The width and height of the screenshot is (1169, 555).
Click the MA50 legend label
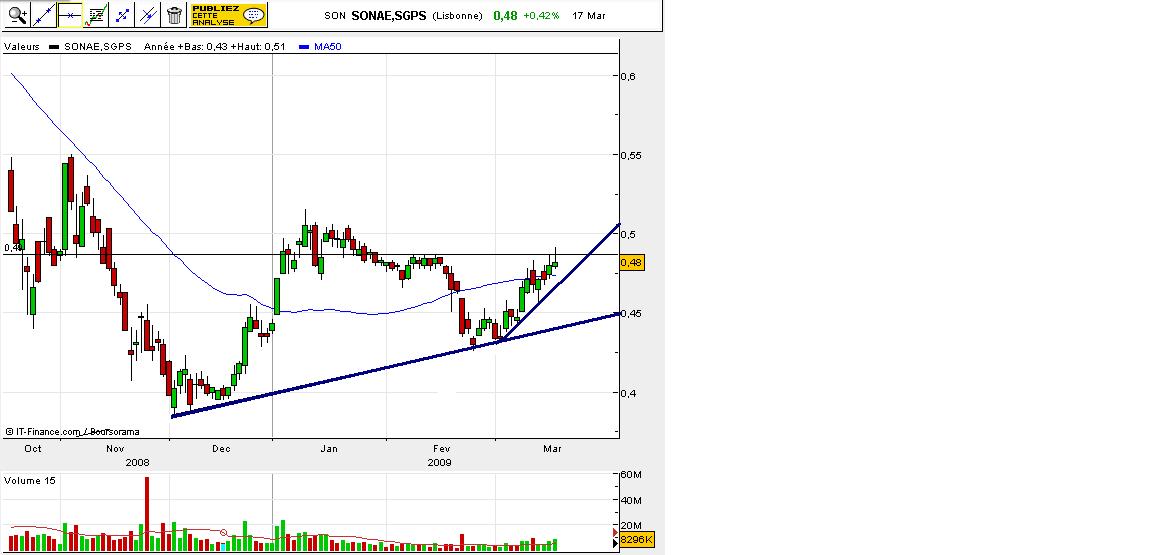[328, 46]
